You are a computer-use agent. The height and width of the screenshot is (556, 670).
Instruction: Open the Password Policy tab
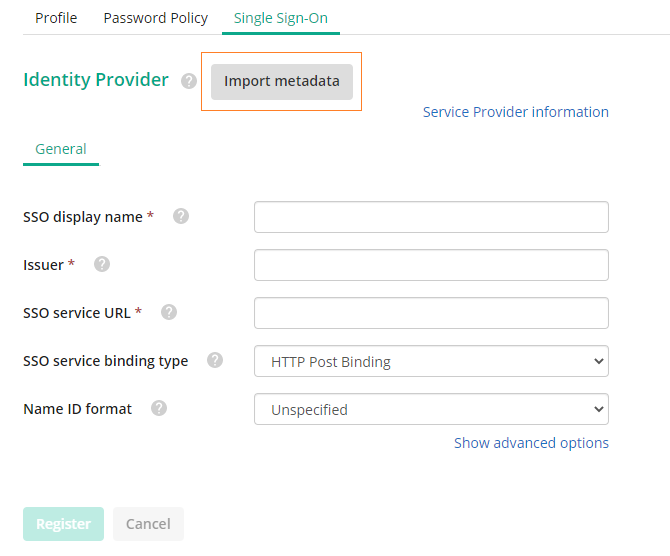(x=156, y=18)
